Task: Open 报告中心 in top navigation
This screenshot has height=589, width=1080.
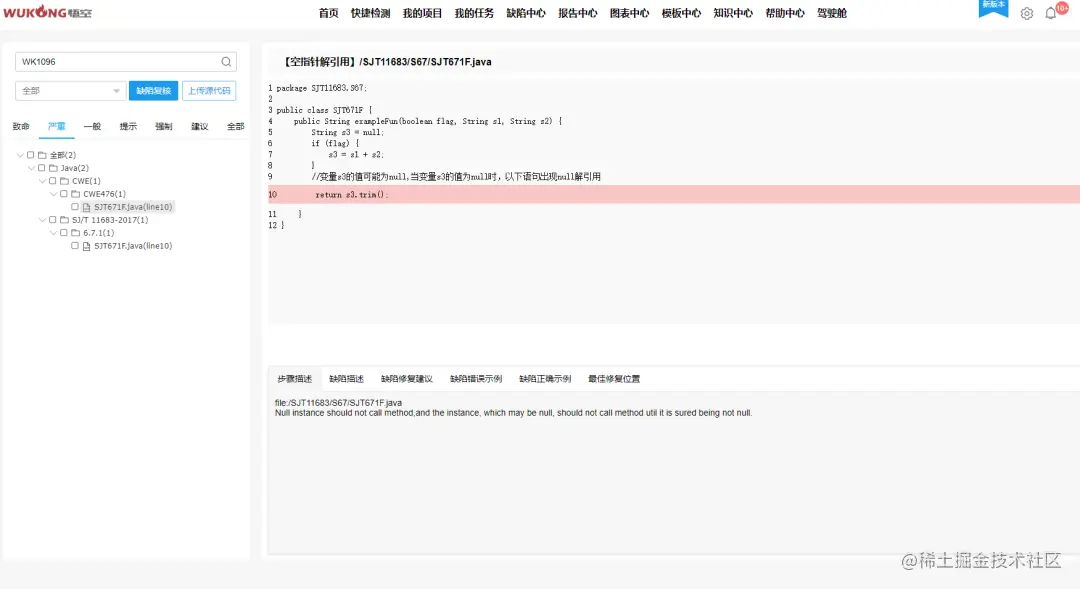Action: point(578,13)
